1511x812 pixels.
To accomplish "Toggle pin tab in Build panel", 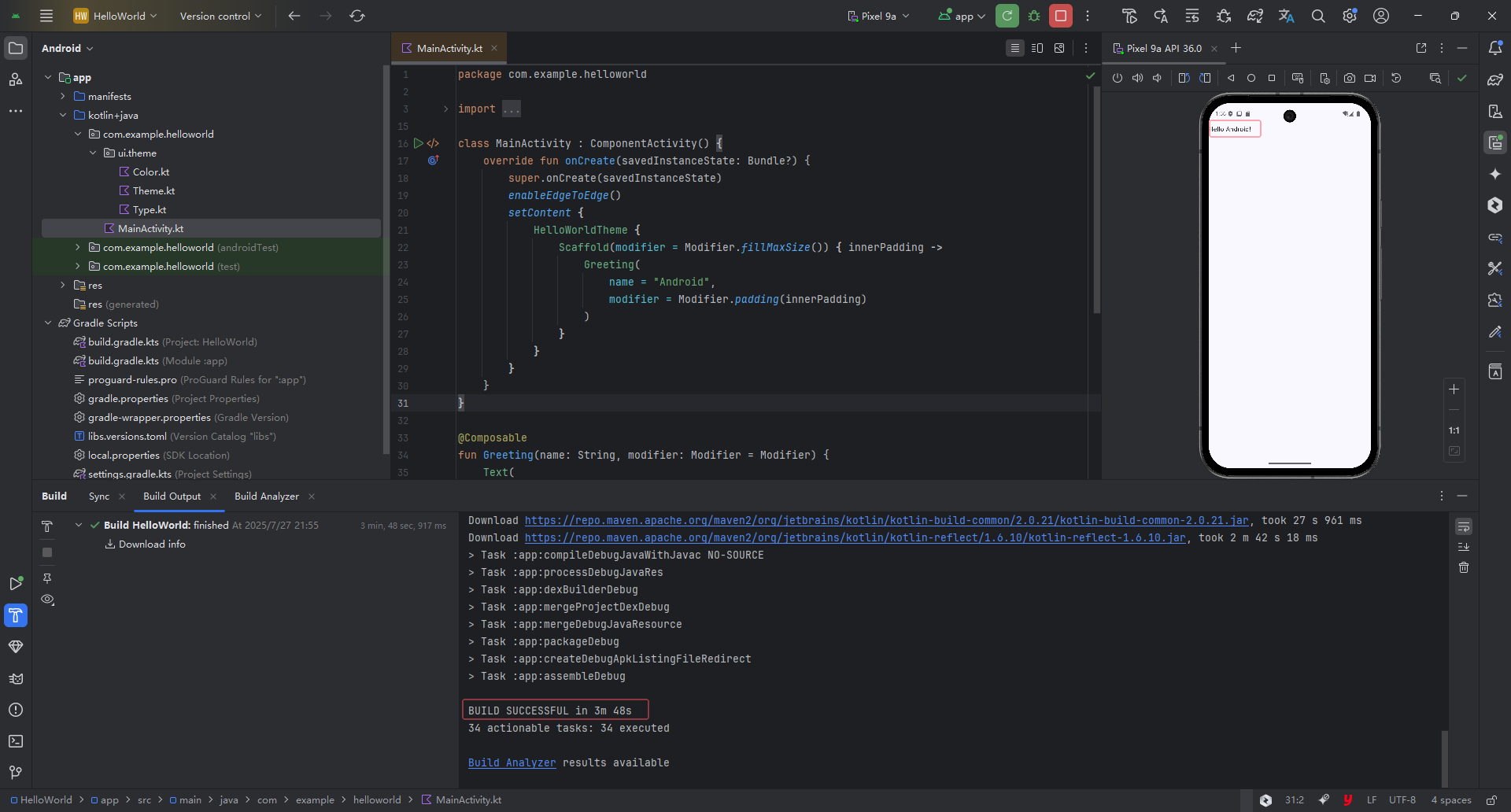I will pyautogui.click(x=47, y=578).
